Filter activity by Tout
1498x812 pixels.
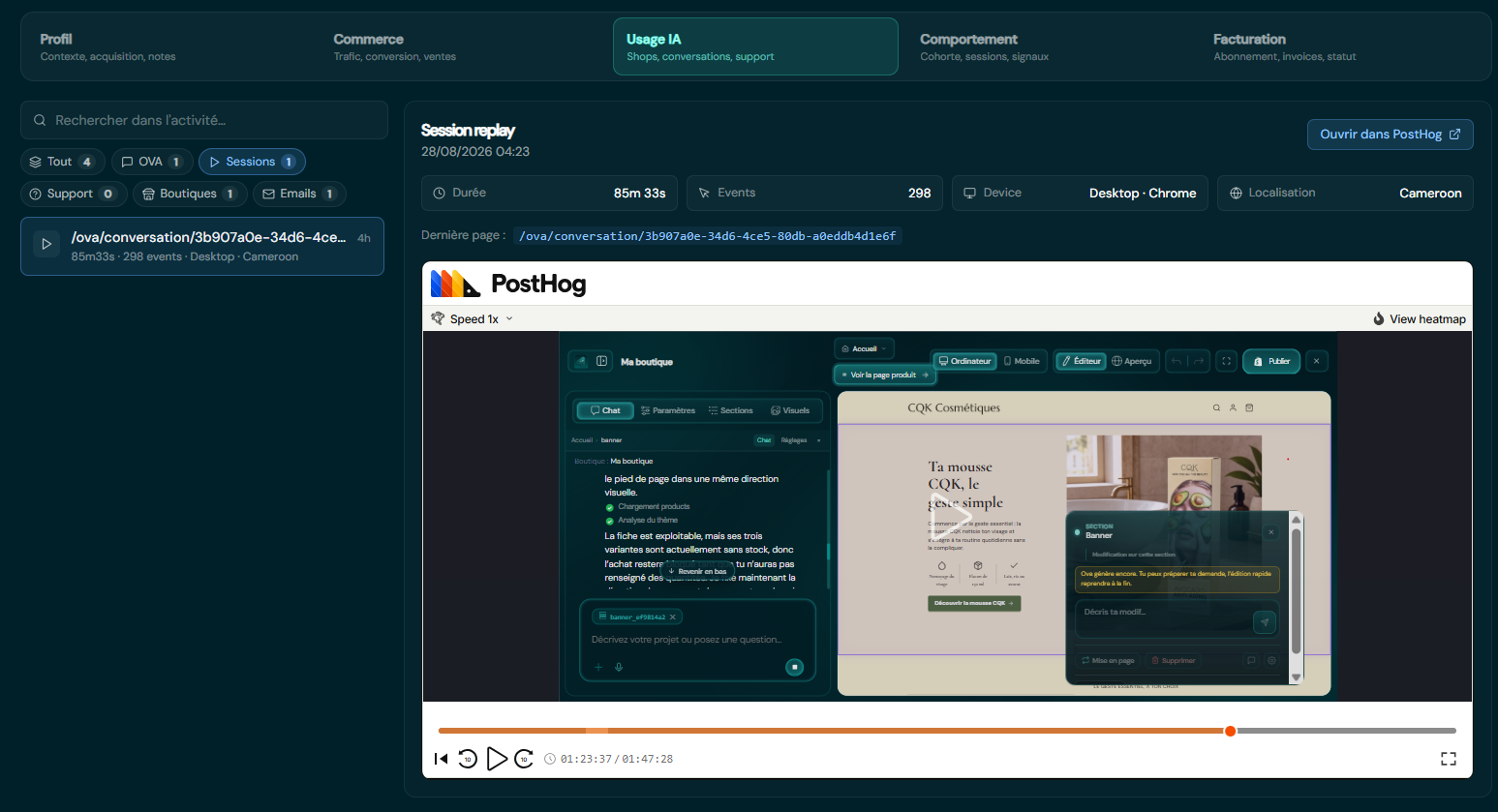click(62, 162)
